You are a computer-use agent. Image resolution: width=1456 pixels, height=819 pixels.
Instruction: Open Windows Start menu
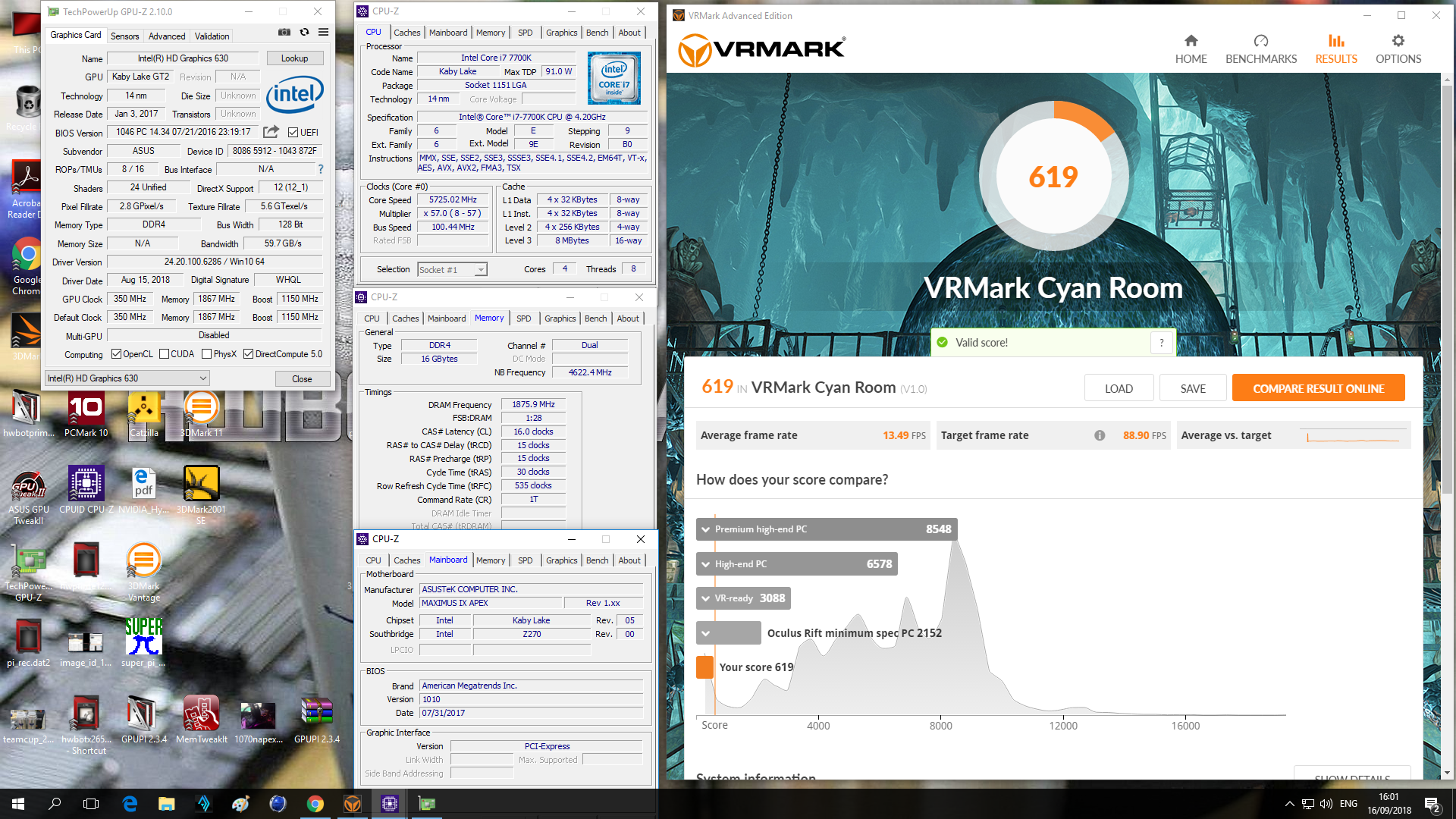(18, 804)
